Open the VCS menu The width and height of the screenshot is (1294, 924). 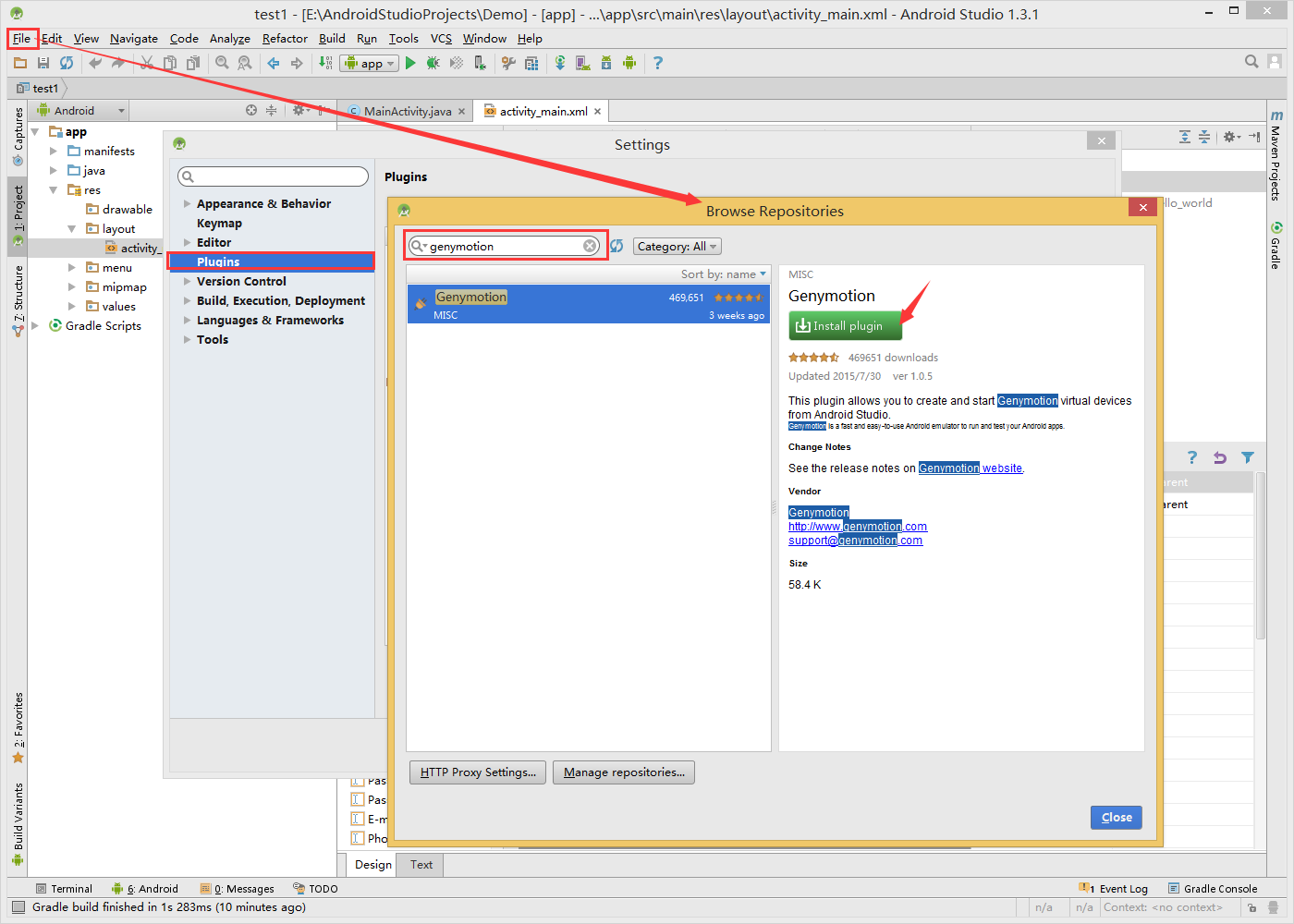click(x=441, y=39)
